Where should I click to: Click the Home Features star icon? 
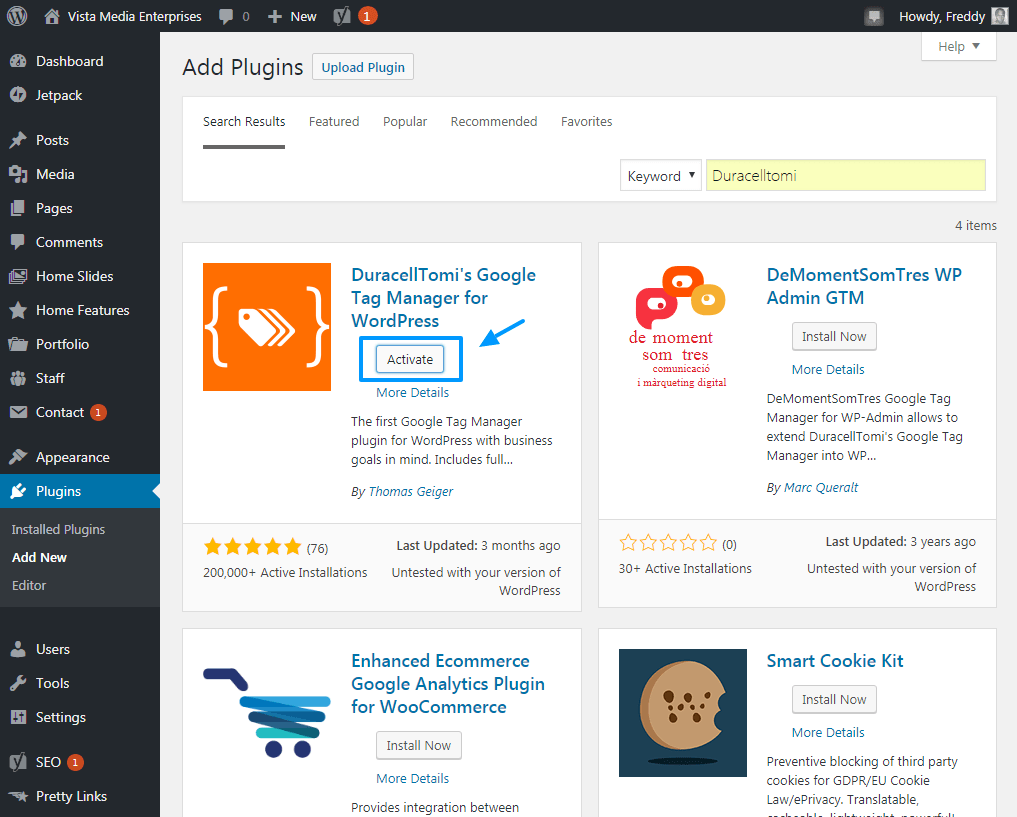[x=18, y=310]
